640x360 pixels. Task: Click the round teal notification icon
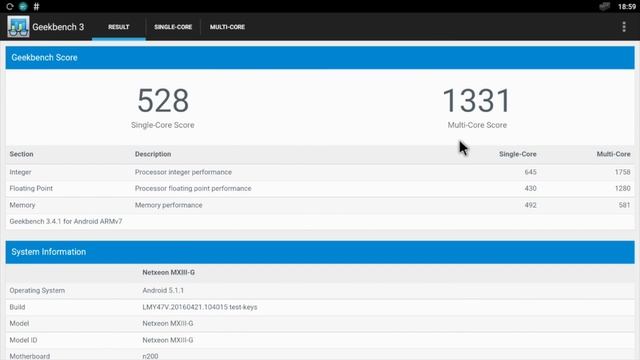pyautogui.click(x=23, y=6)
